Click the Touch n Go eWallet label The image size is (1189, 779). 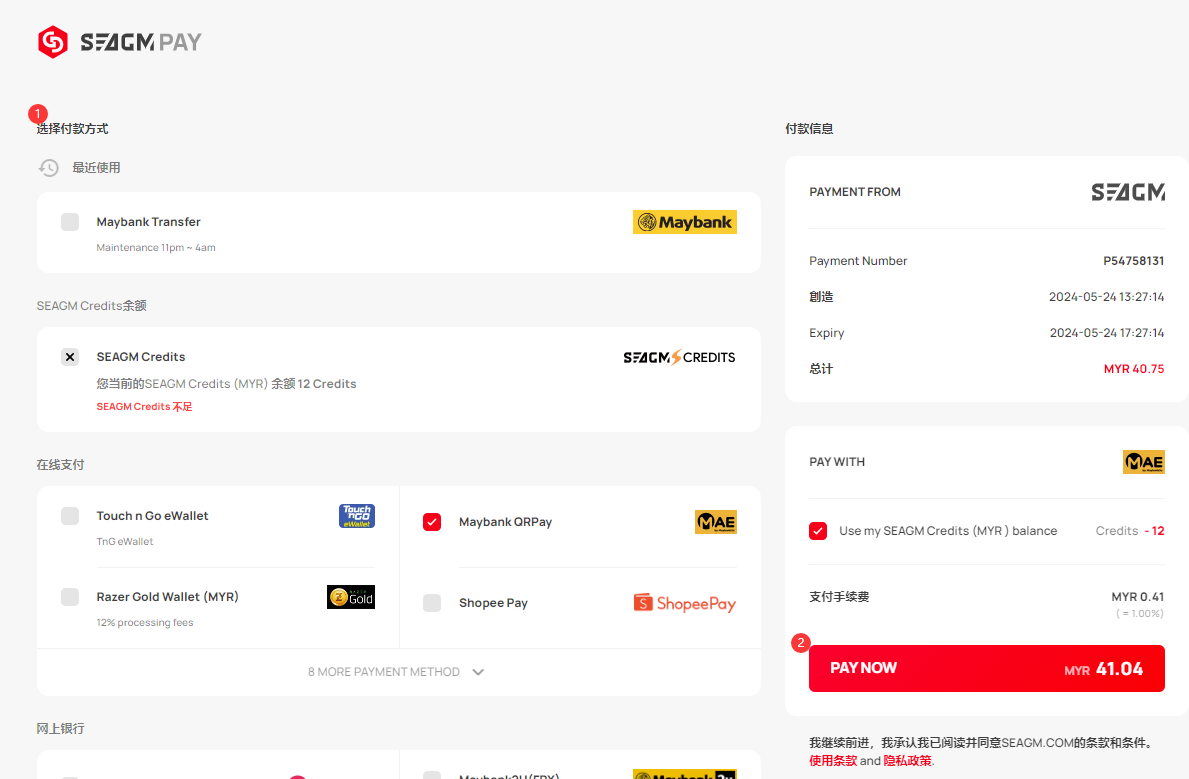152,516
